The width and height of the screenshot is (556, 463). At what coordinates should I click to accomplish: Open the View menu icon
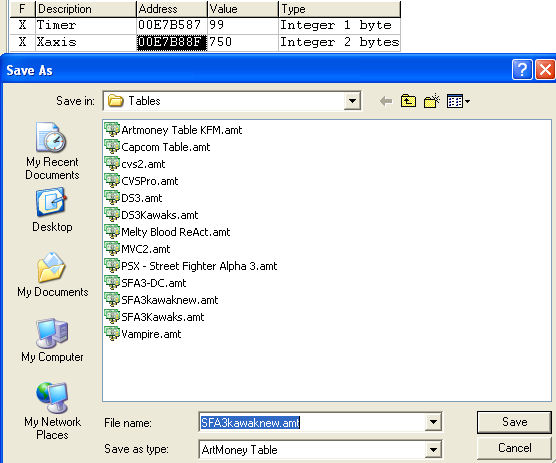coord(458,101)
